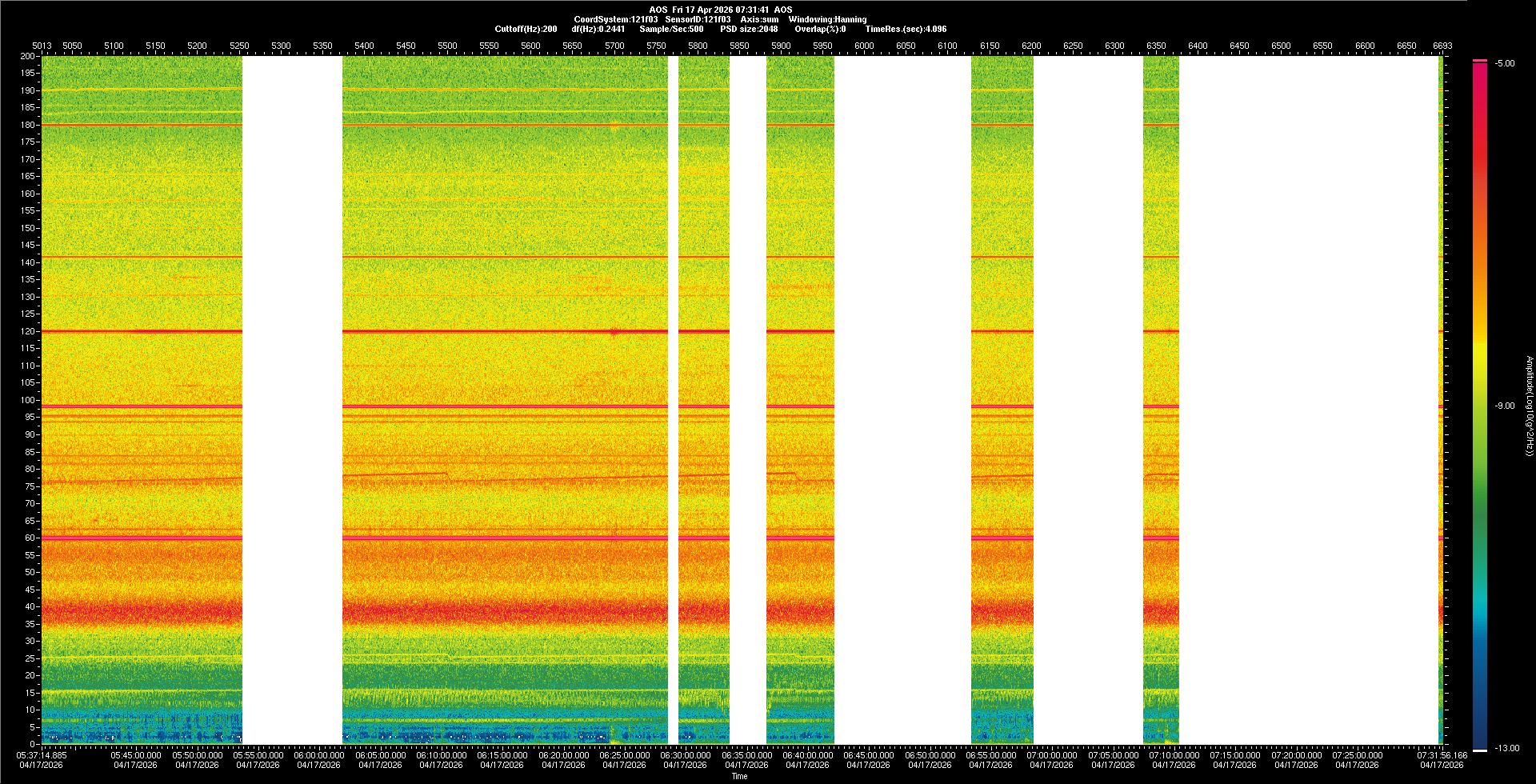The width and height of the screenshot is (1536, 784).
Task: Click the 06:30:00.000 time tick label
Action: [x=686, y=755]
